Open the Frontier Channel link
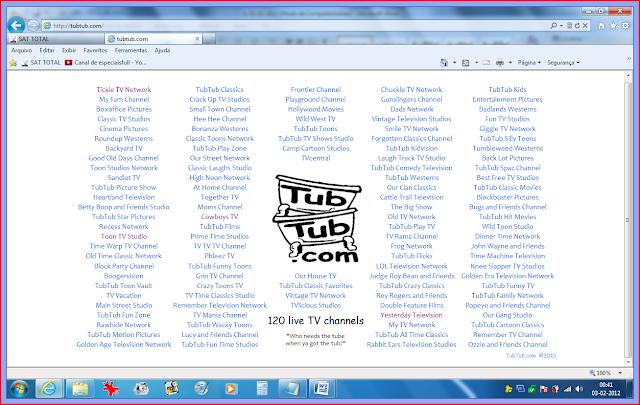 [x=316, y=89]
